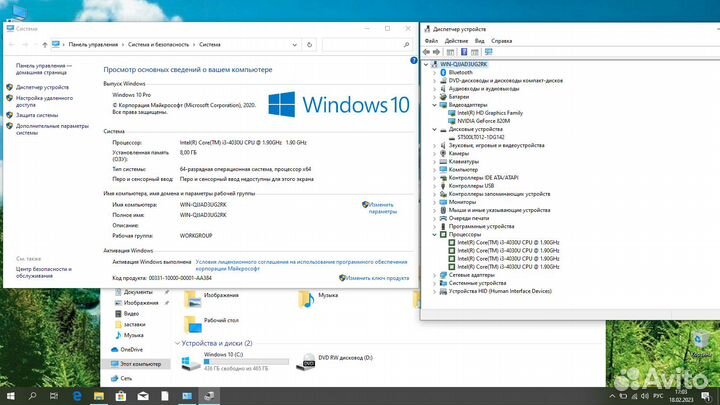The image size is (720, 405).
Task: Expand the Батареи category
Action: 434,97
